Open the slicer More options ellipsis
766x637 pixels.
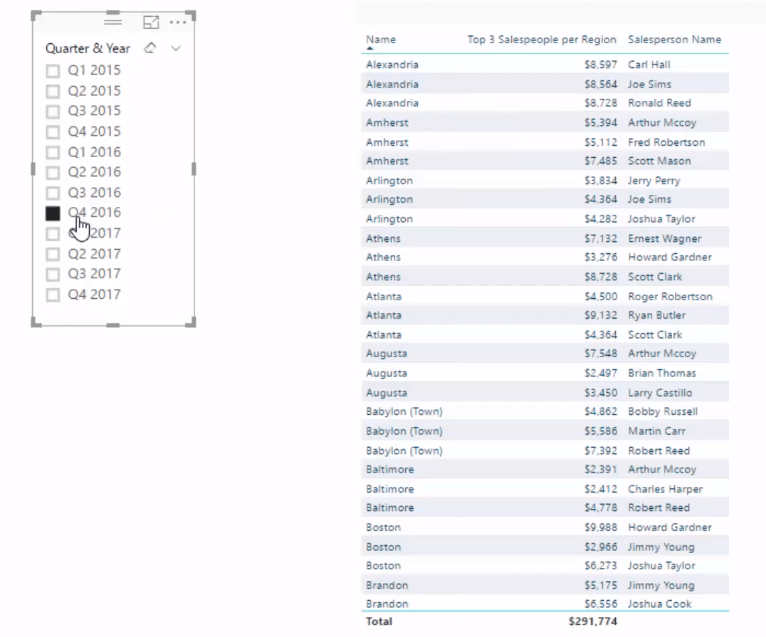(x=178, y=22)
